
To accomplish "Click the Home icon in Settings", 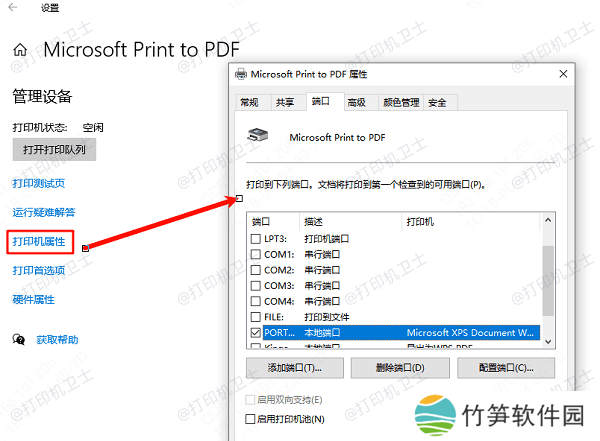I will point(20,50).
